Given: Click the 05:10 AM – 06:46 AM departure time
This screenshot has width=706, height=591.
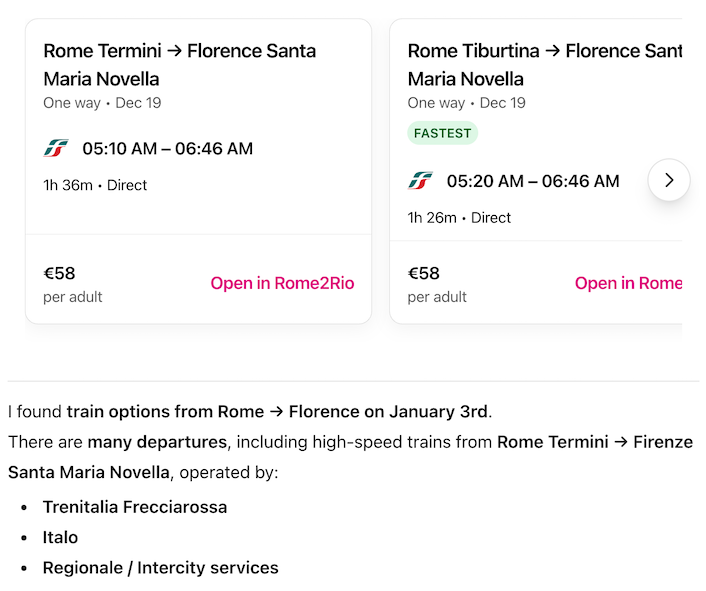Looking at the screenshot, I should tap(167, 149).
